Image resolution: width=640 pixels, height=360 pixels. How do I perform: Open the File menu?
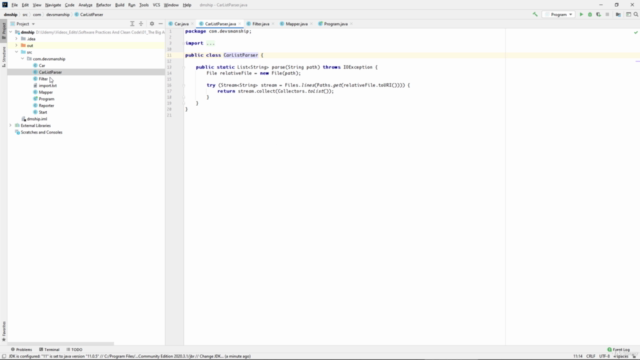(15, 5)
